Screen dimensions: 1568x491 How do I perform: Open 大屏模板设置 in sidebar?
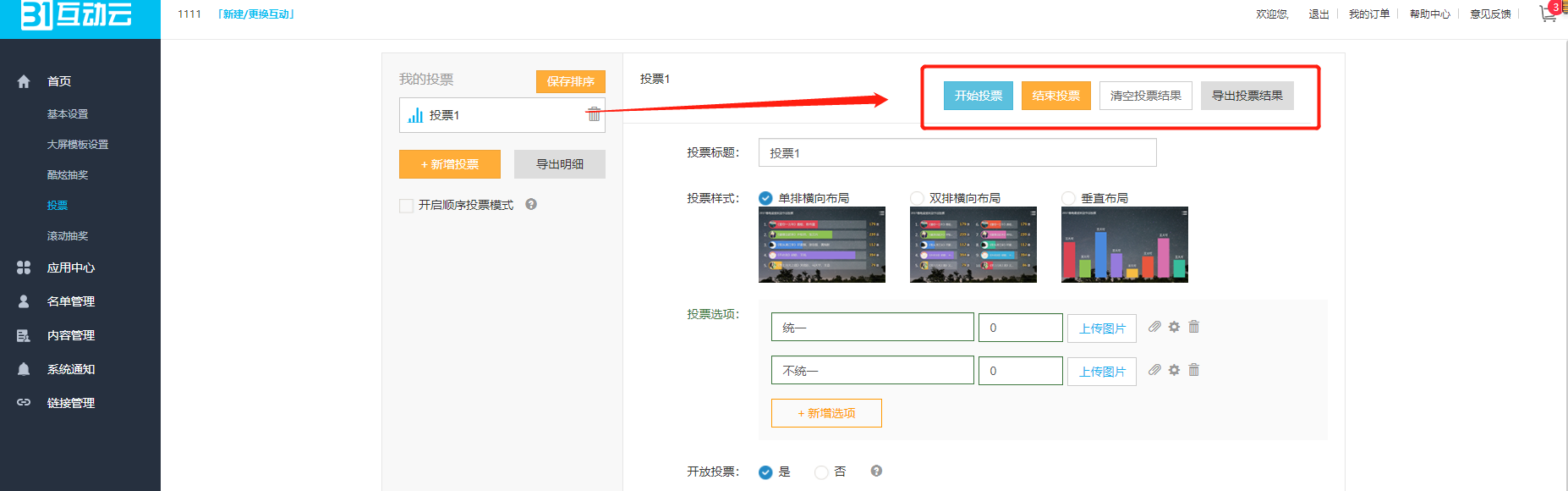pyautogui.click(x=78, y=145)
